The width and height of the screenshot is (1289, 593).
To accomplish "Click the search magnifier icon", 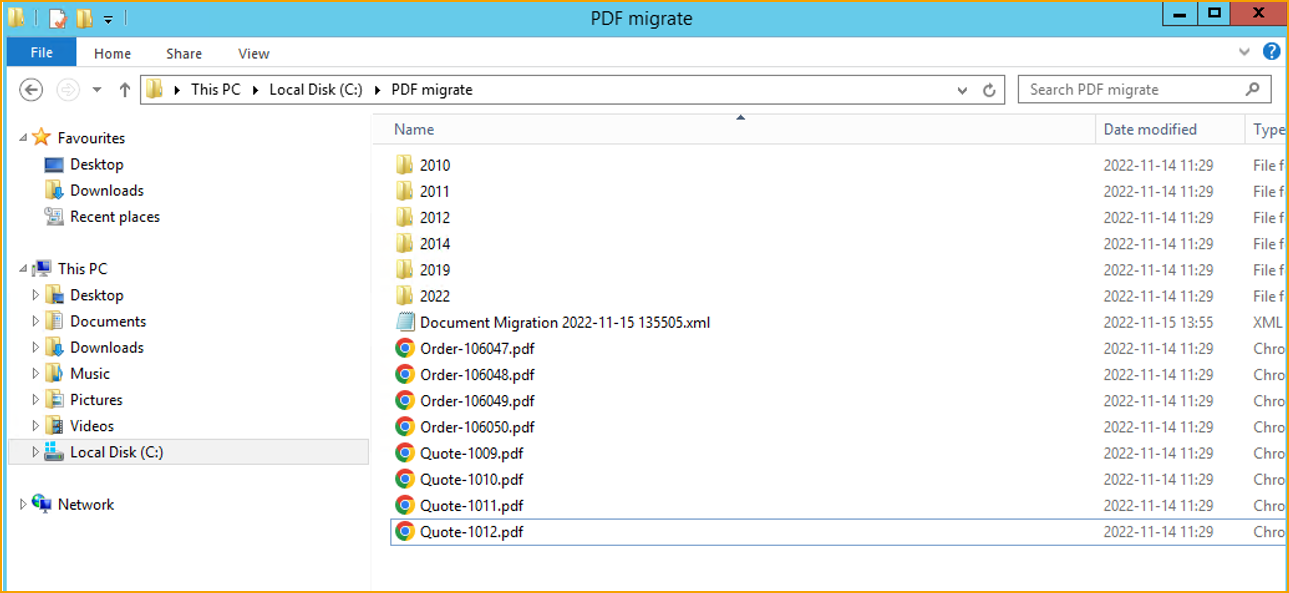I will click(x=1252, y=89).
